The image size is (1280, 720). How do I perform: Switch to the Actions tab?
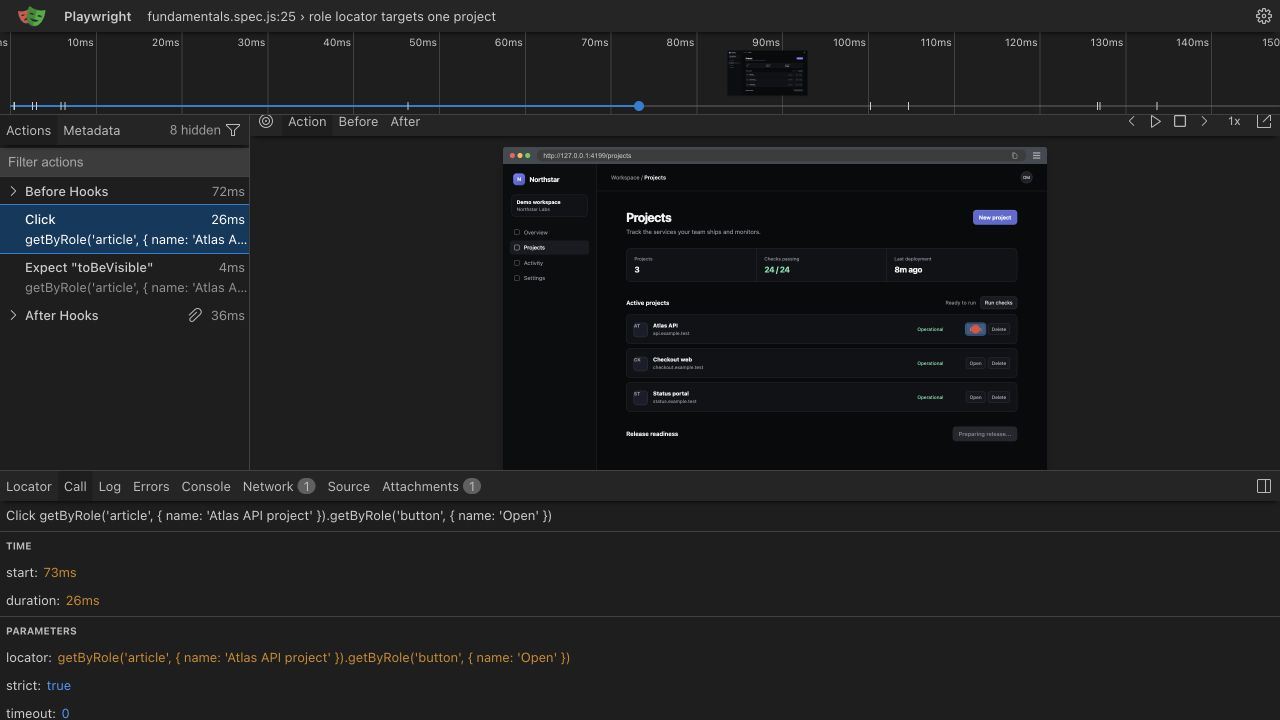(x=28, y=130)
